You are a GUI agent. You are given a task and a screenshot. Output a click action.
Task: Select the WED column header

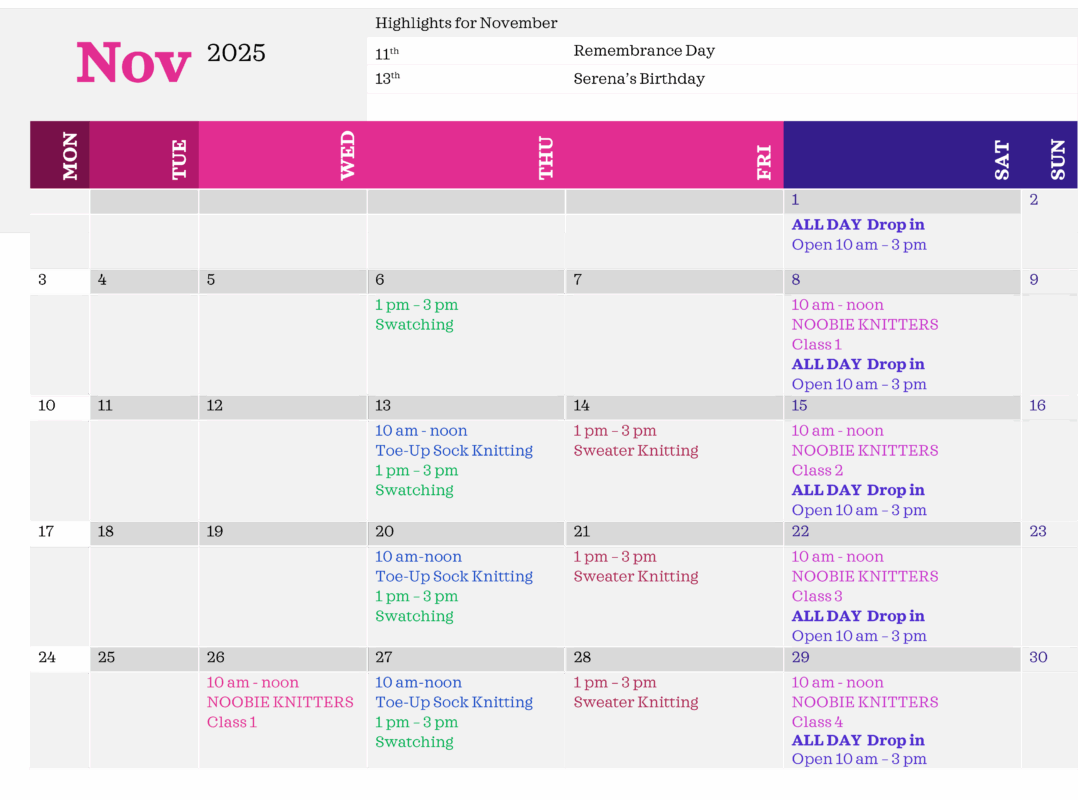[347, 155]
